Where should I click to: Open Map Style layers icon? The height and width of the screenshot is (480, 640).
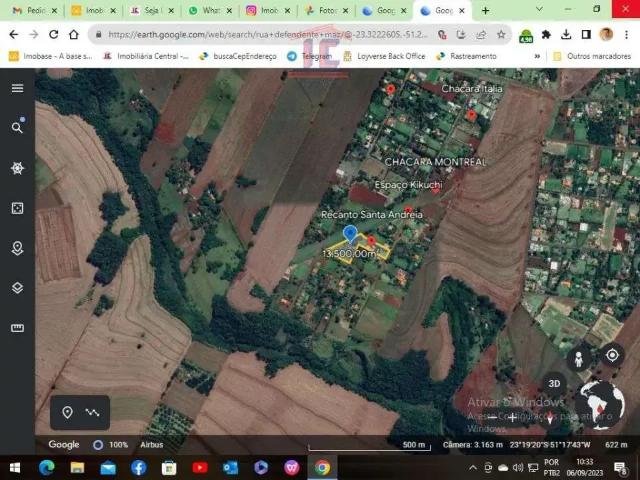pos(17,288)
